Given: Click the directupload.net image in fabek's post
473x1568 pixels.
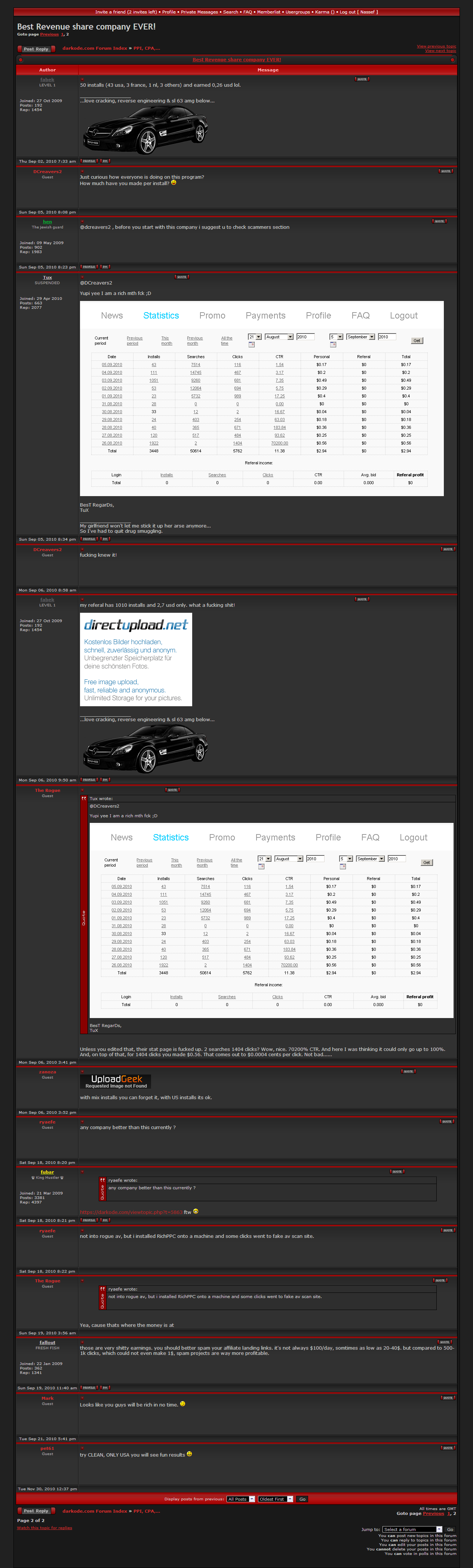Looking at the screenshot, I should tap(136, 659).
